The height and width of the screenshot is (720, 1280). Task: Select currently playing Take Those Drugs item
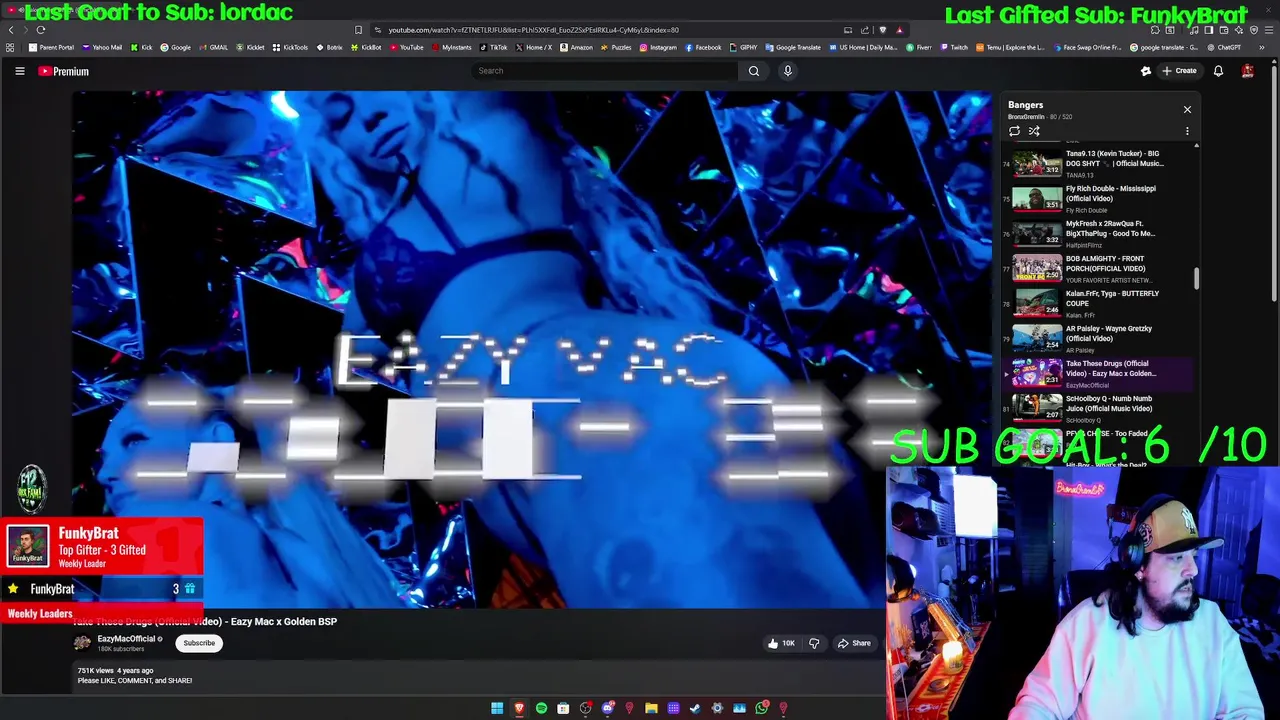coord(1100,373)
